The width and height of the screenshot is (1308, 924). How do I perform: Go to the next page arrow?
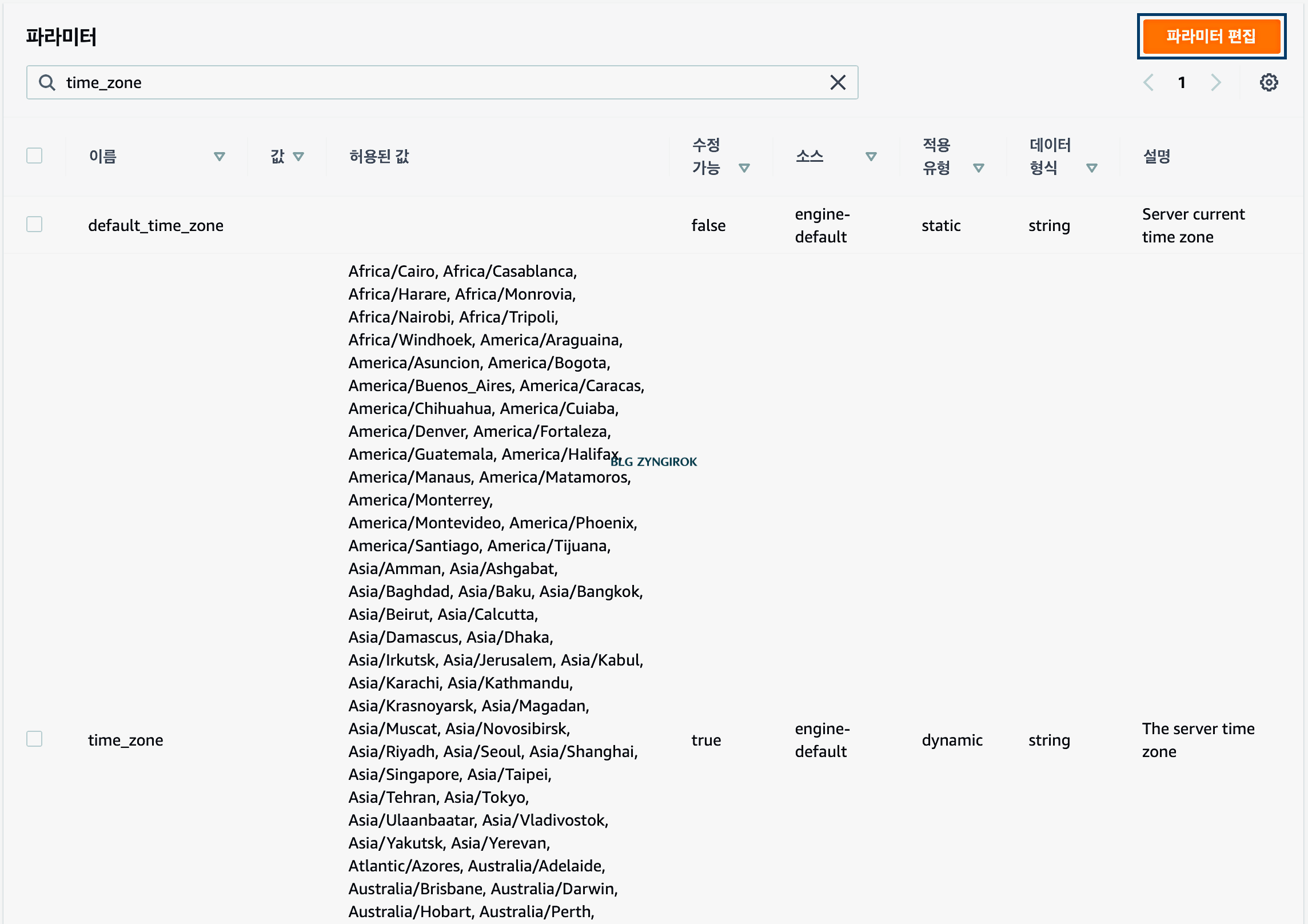point(1215,83)
